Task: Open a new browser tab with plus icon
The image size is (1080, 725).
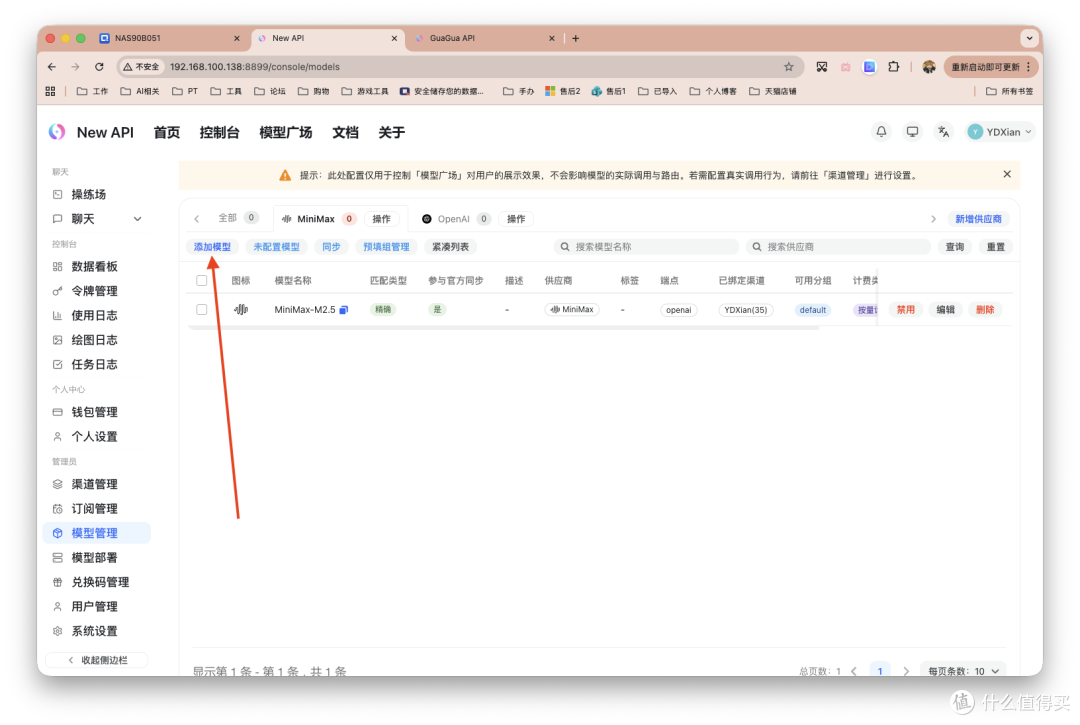Action: pos(576,39)
